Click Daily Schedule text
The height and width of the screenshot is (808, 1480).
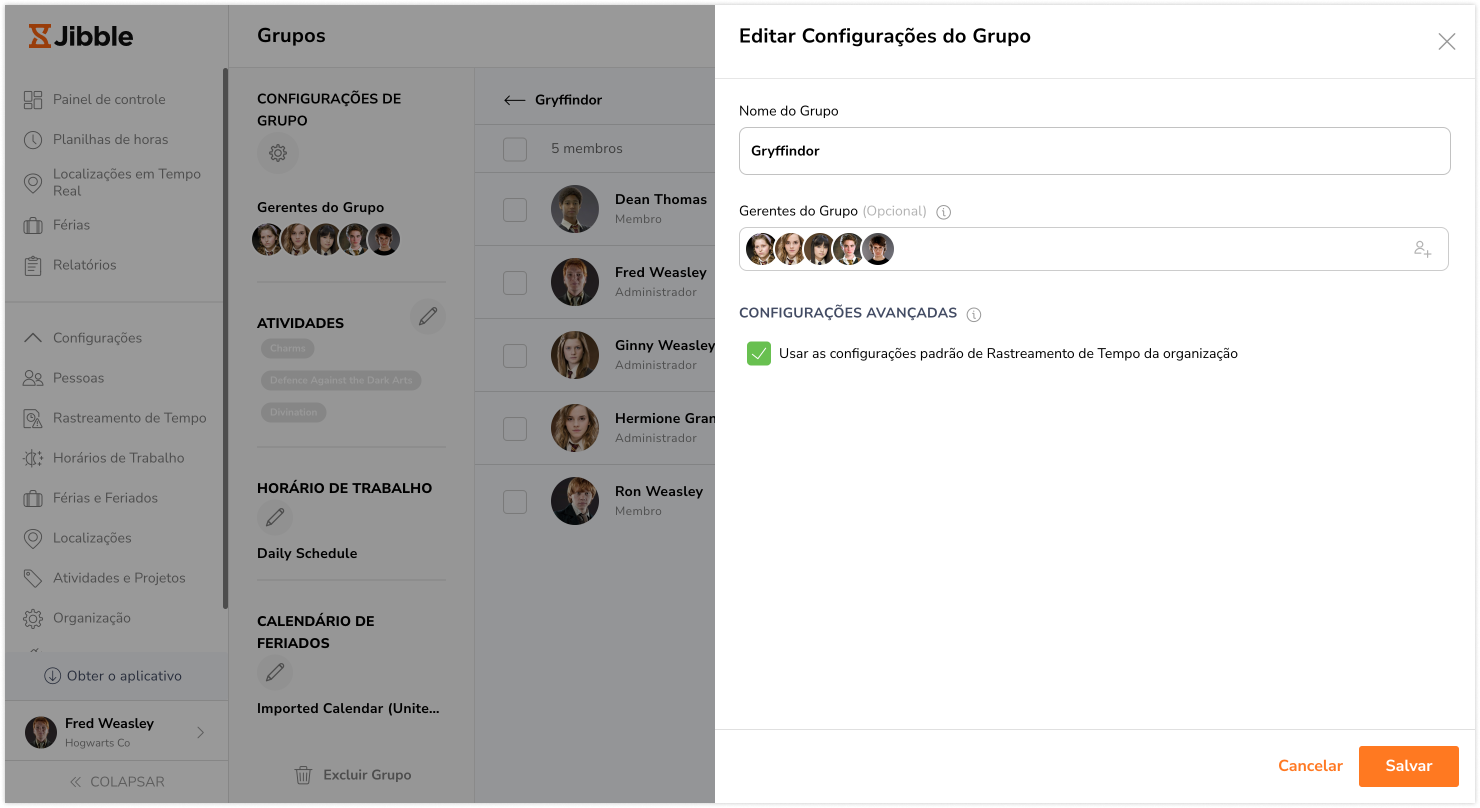click(x=307, y=553)
